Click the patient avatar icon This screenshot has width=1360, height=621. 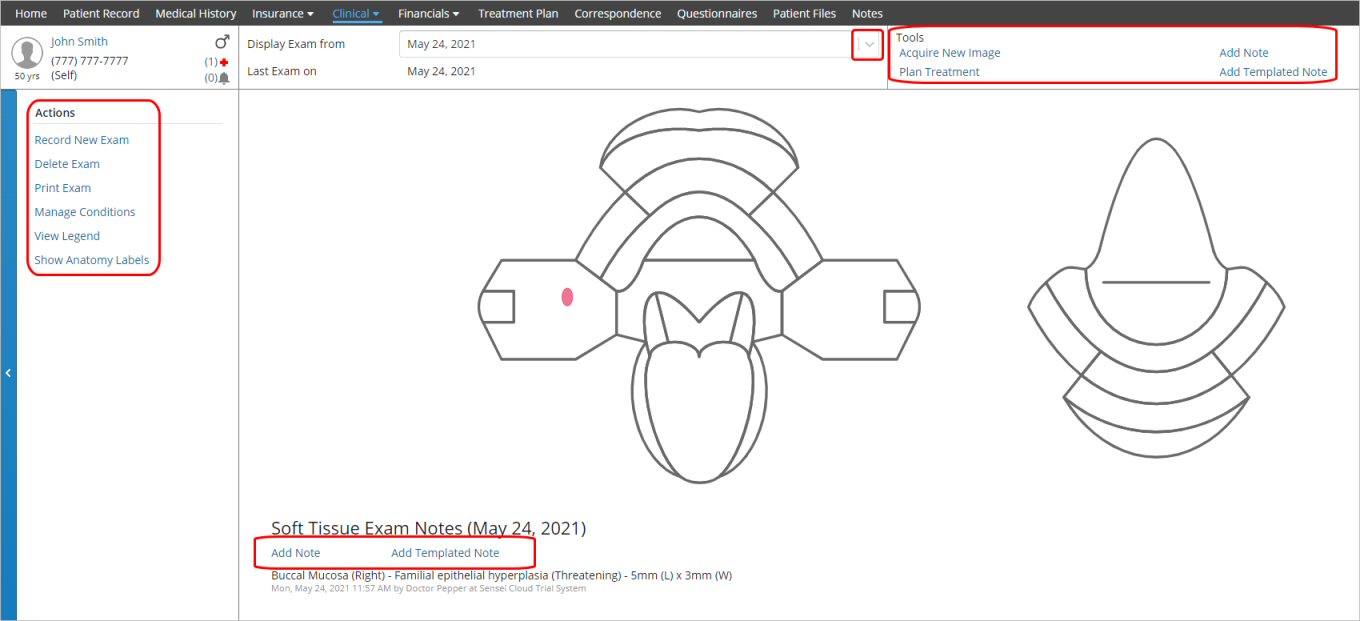[27, 53]
